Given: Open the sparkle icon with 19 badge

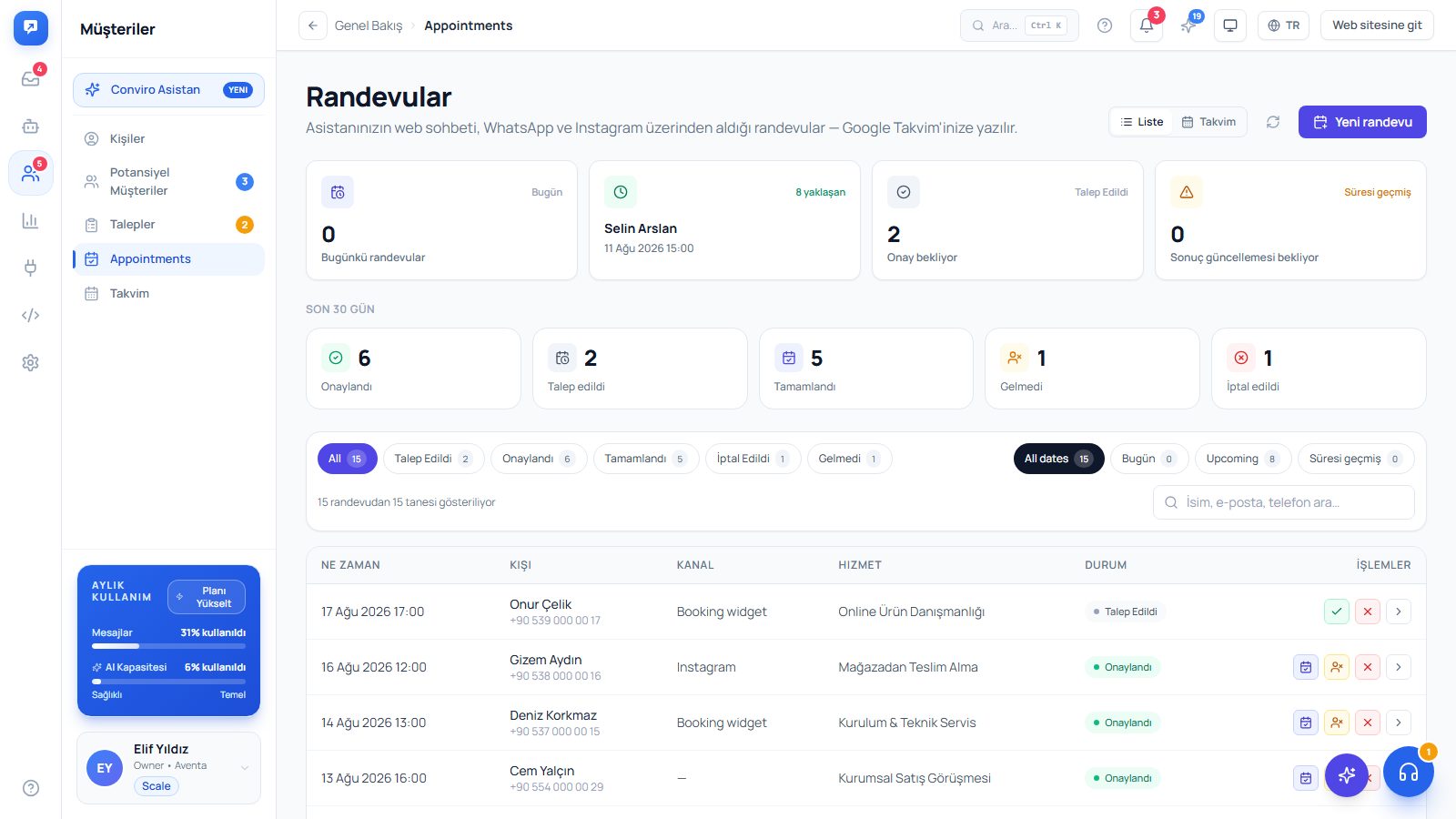Looking at the screenshot, I should (x=1188, y=25).
